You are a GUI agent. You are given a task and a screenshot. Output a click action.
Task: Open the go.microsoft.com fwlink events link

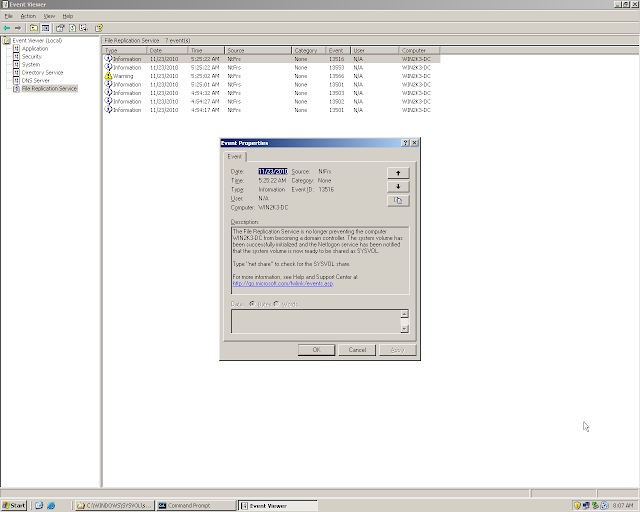point(283,283)
